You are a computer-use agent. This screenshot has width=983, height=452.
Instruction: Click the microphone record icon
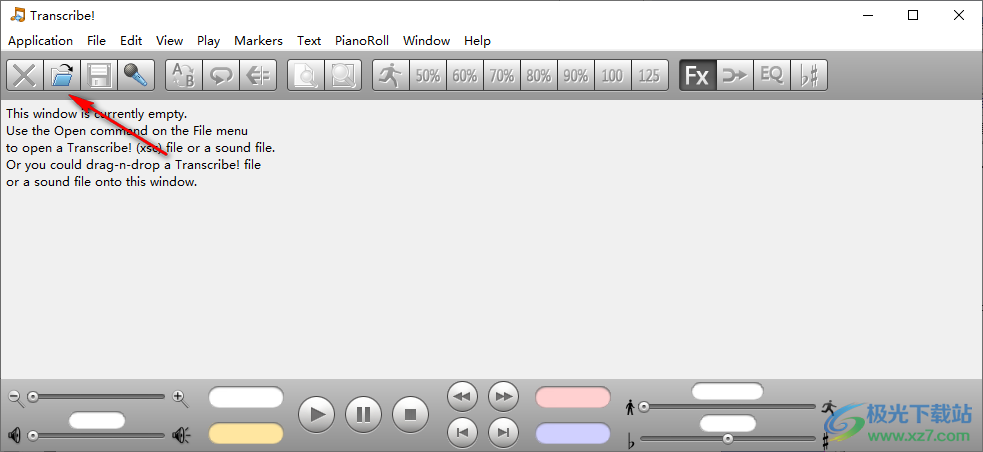(x=135, y=76)
